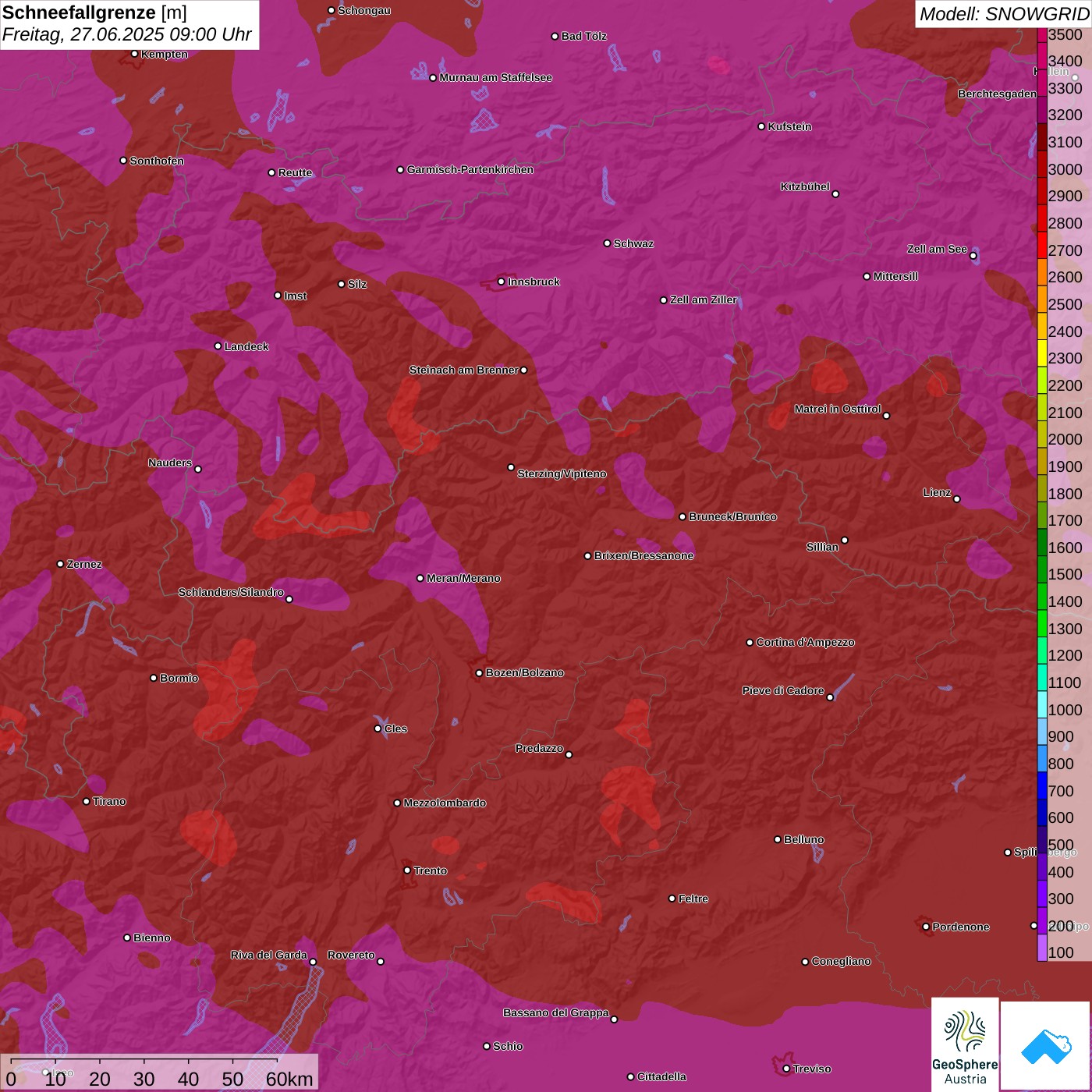Click the Steinach am Brenner label
This screenshot has height=1092, width=1092.
tap(463, 370)
